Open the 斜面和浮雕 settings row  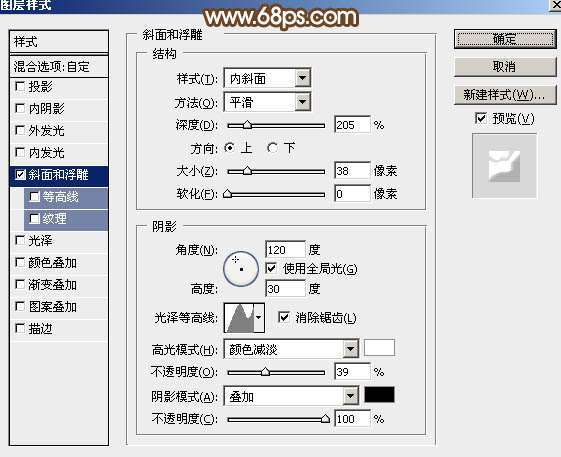click(59, 175)
